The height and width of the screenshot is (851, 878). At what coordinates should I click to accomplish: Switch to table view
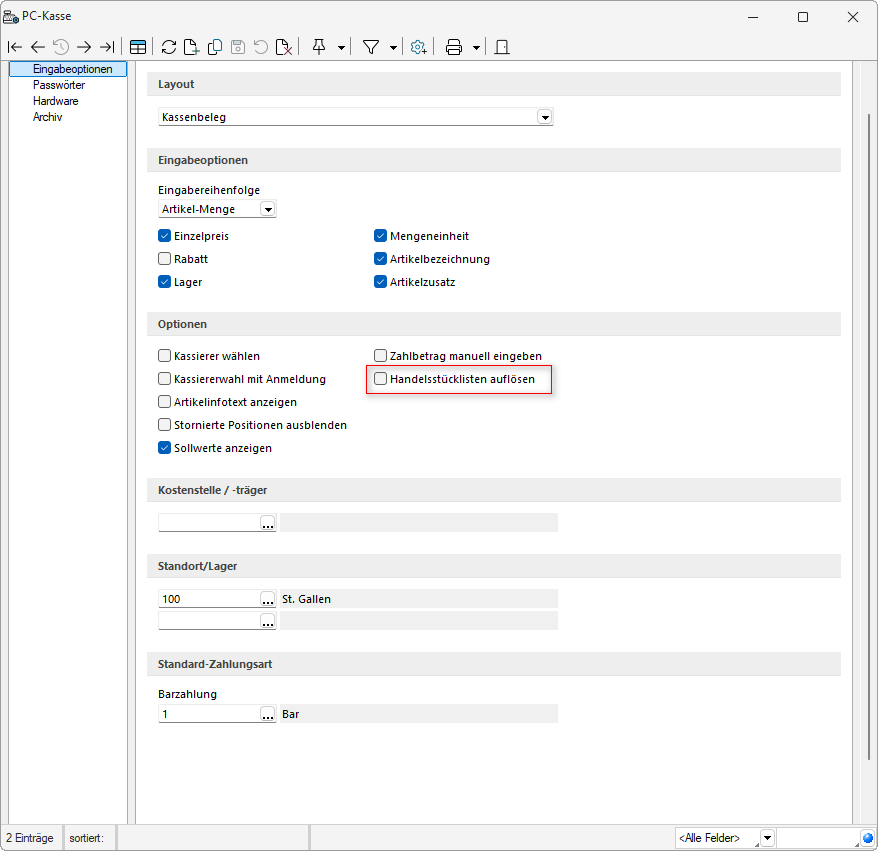click(138, 47)
